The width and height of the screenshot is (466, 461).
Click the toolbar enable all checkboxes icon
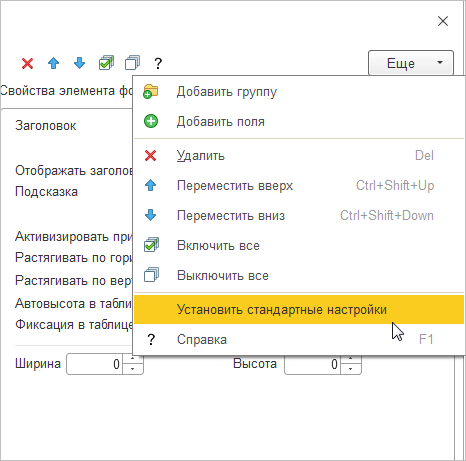[106, 63]
